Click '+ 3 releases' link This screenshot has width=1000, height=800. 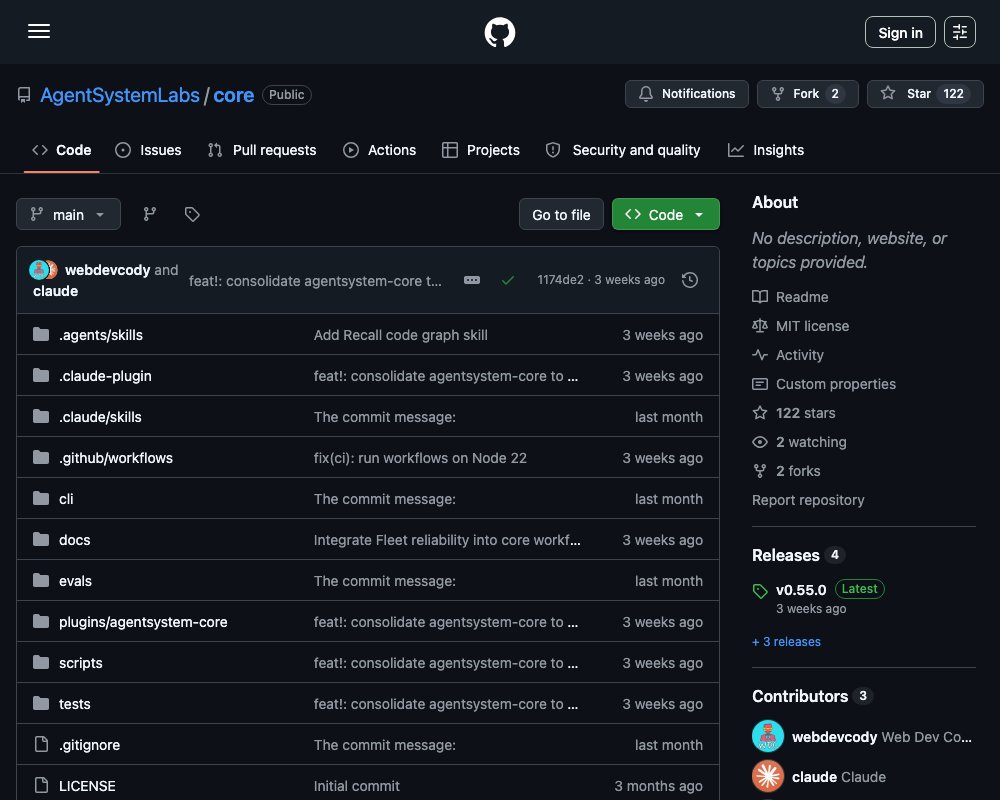pos(786,642)
